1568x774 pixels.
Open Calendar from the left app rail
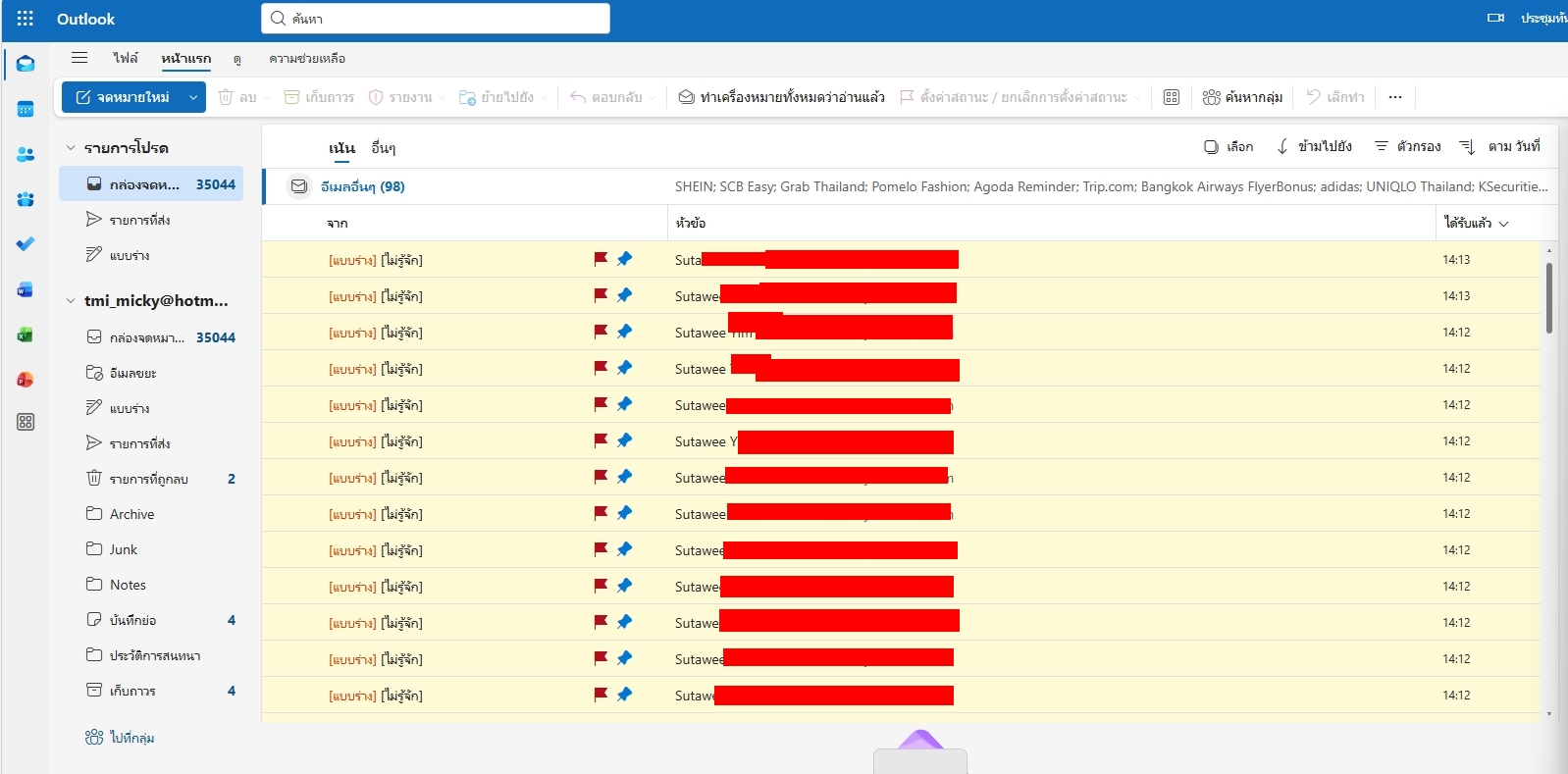click(x=26, y=109)
